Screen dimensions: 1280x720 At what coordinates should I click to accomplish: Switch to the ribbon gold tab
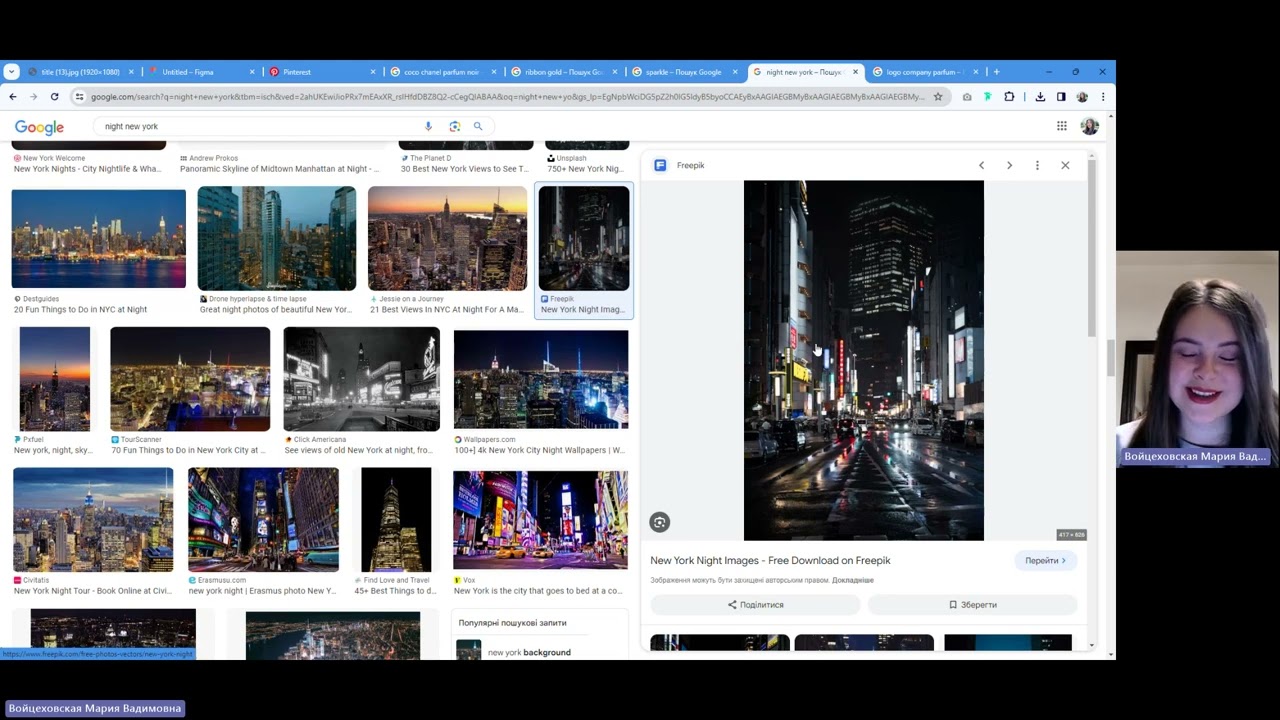point(562,72)
